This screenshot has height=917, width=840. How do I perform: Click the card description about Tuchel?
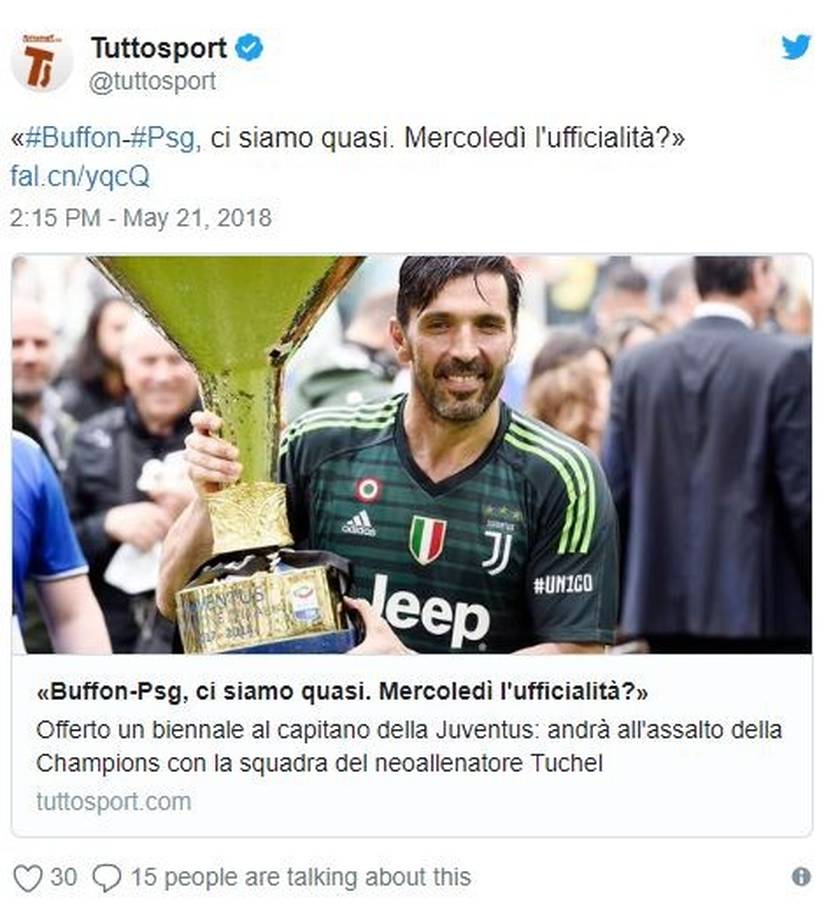click(409, 746)
